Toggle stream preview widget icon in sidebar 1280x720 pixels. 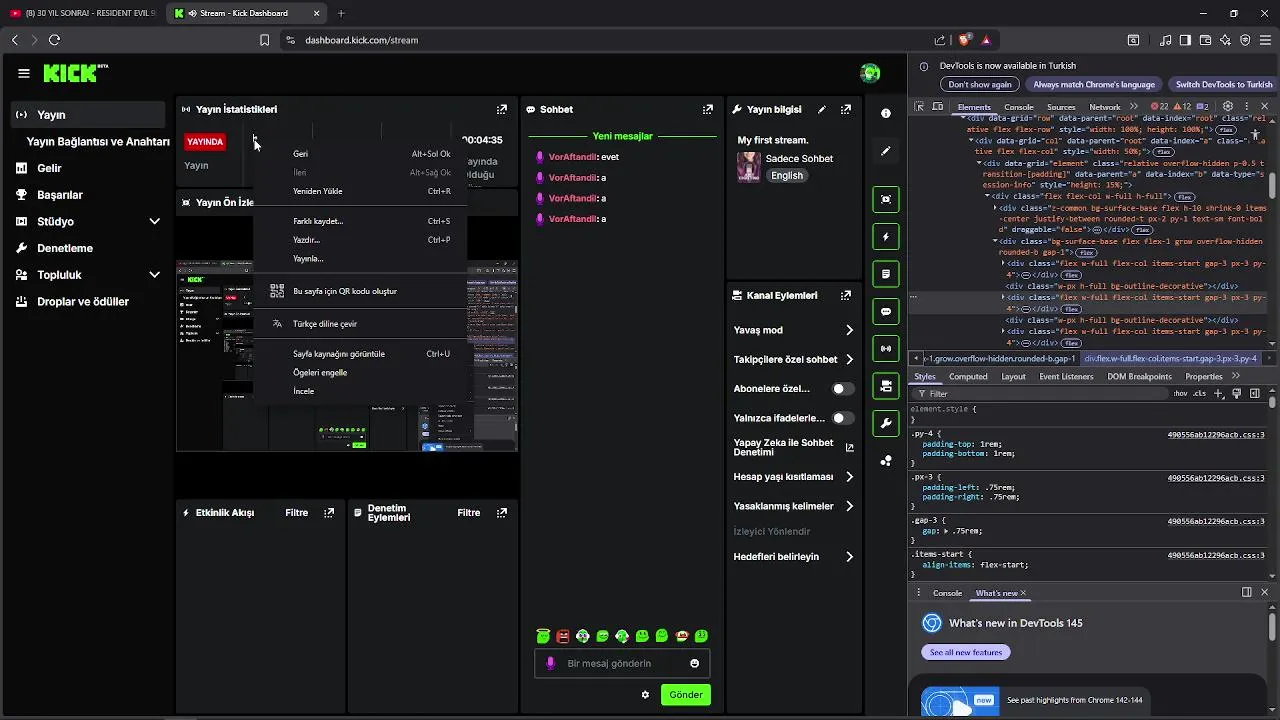(886, 199)
